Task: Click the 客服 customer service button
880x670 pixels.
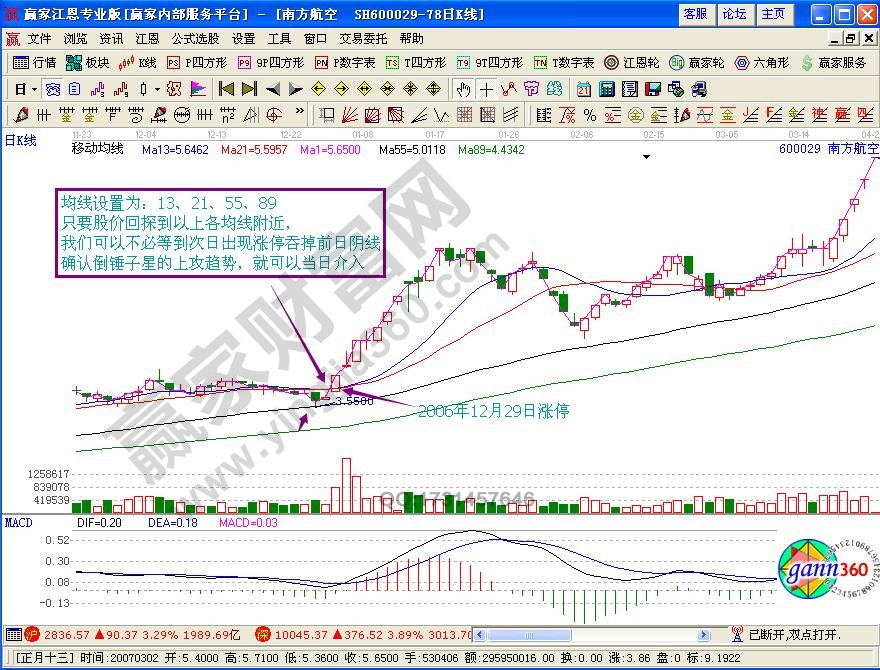Action: point(697,15)
